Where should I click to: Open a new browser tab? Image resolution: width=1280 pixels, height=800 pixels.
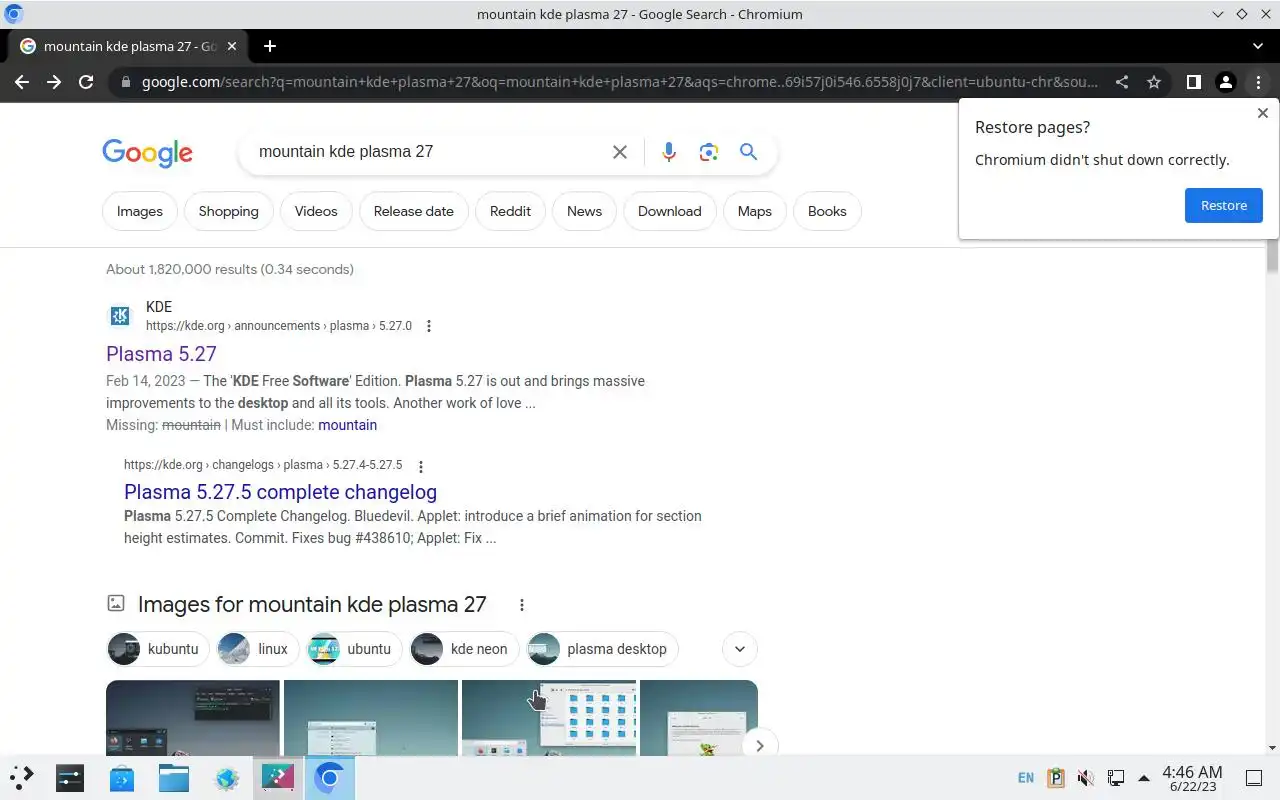(x=270, y=46)
